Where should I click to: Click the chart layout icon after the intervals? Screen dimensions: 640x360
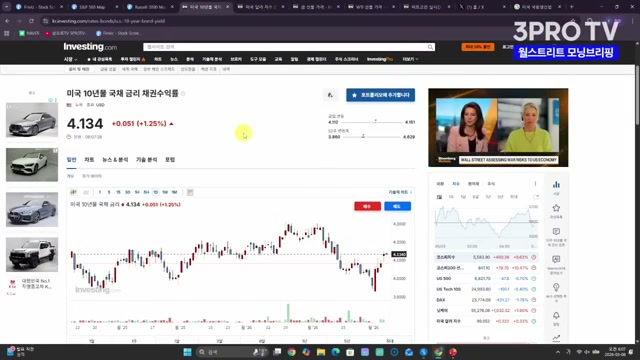190,192
